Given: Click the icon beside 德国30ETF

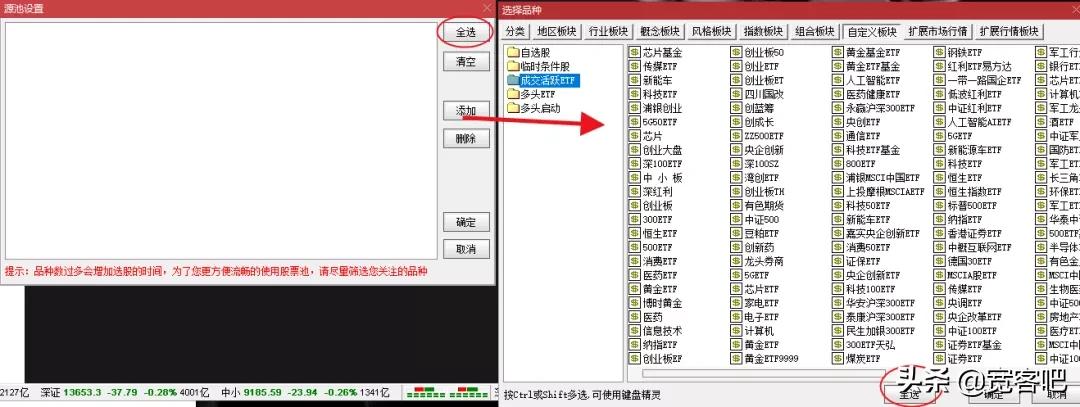Looking at the screenshot, I should (x=939, y=262).
